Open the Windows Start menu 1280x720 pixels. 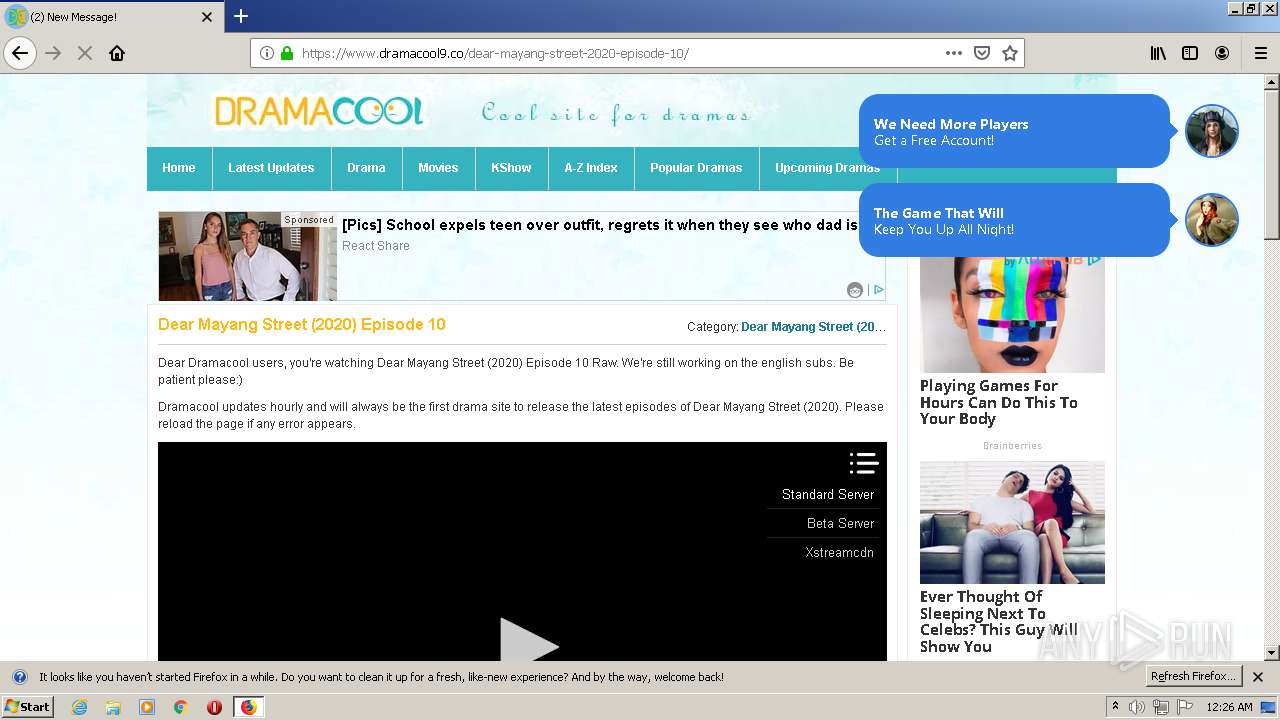28,707
